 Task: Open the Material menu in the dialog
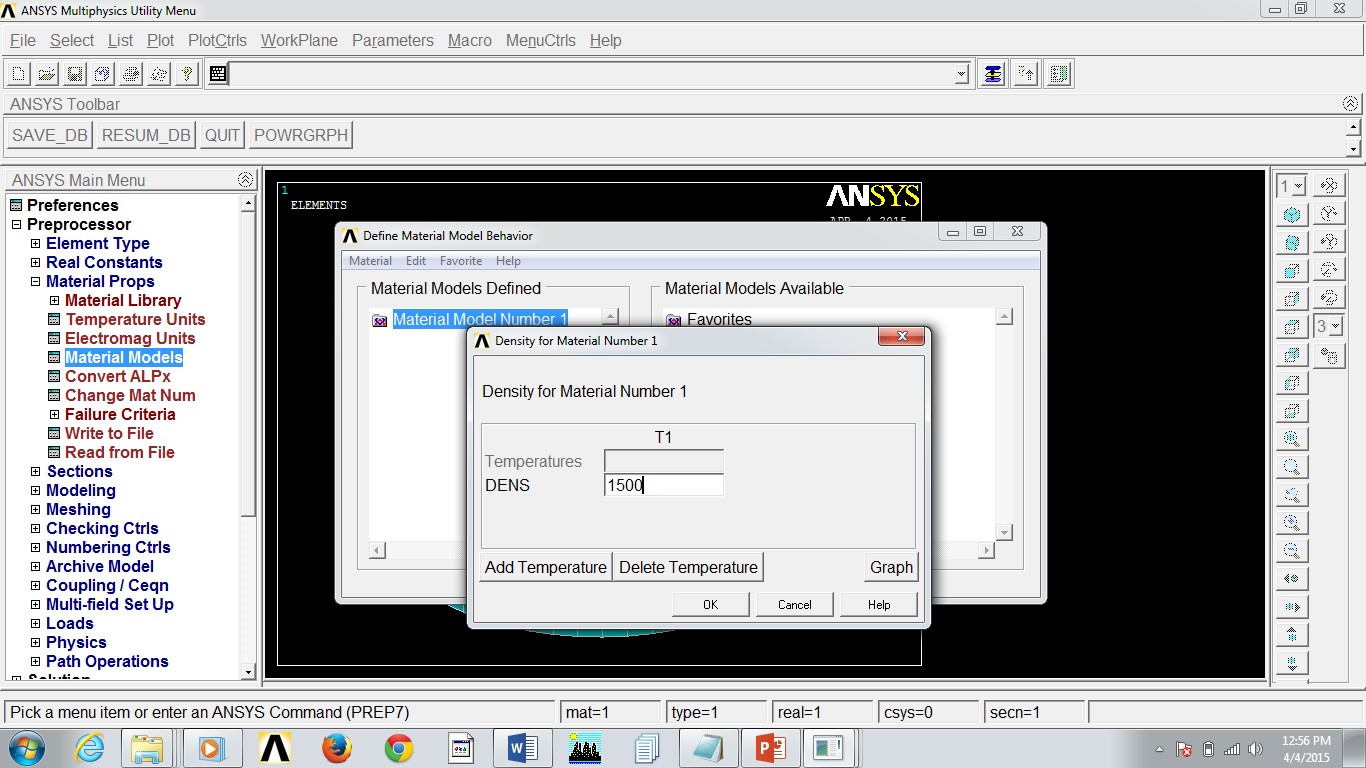click(x=370, y=261)
